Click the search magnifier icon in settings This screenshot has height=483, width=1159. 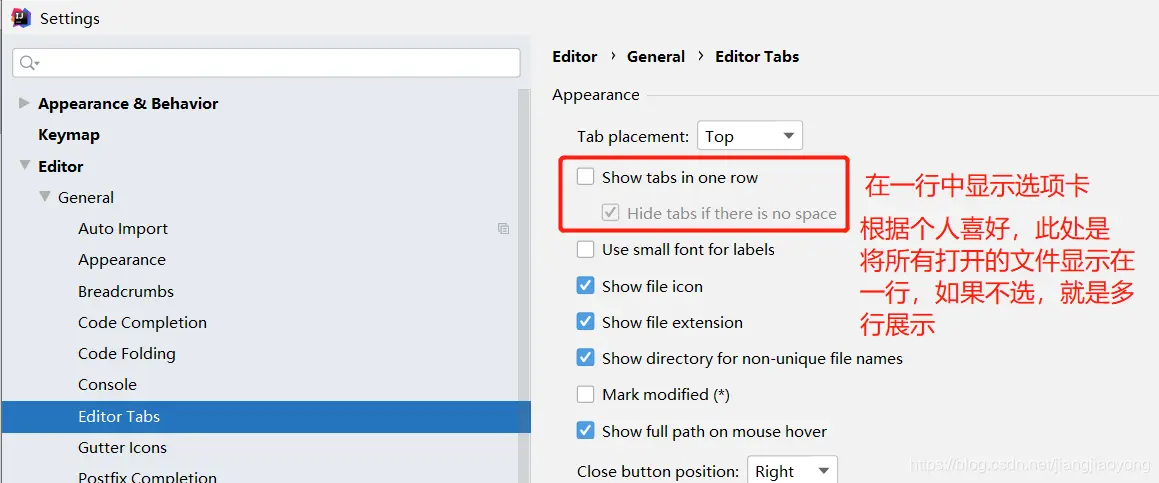pos(28,63)
